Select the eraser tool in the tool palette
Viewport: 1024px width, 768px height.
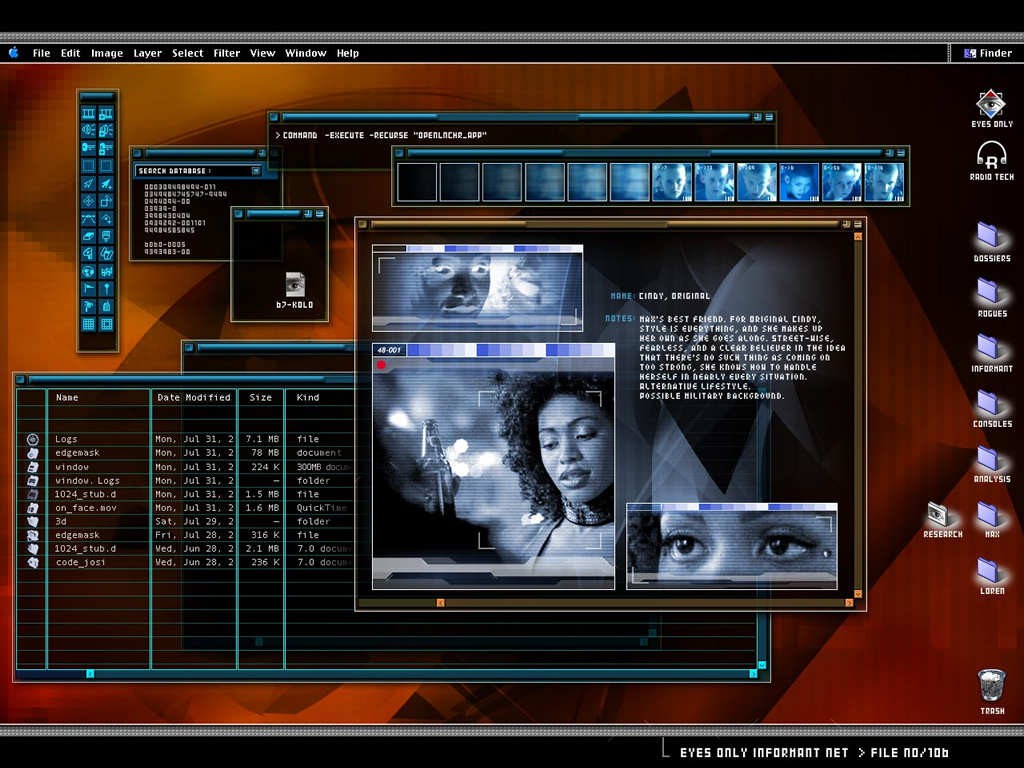89,236
